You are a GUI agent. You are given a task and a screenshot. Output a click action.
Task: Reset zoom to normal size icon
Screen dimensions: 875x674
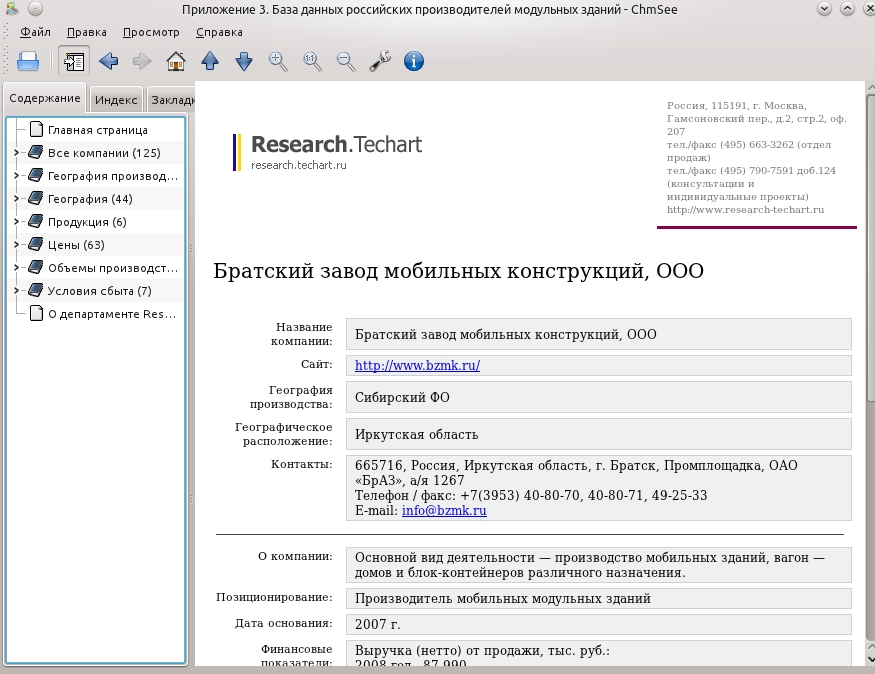(312, 61)
